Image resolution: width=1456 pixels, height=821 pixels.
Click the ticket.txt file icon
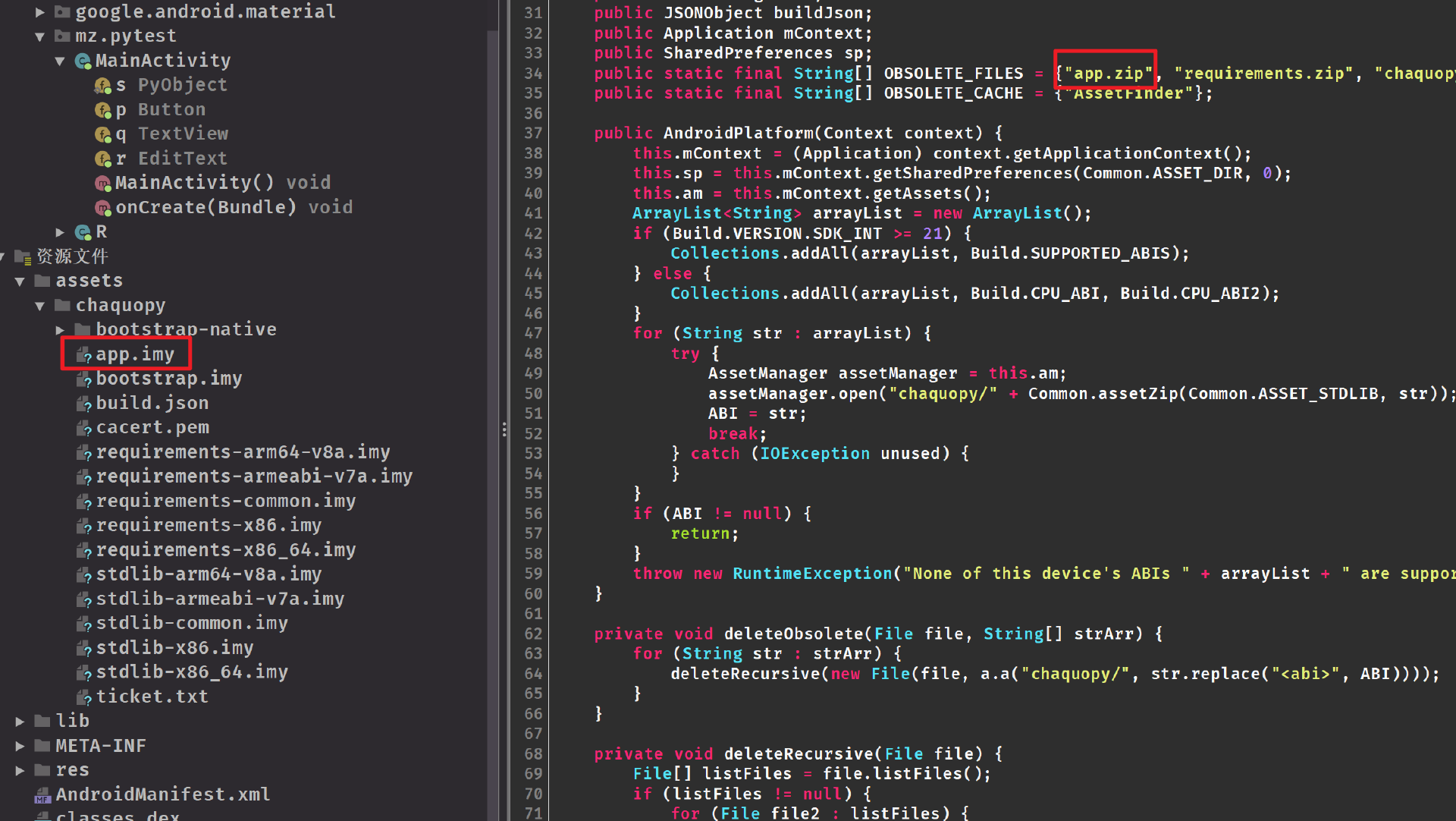point(84,697)
